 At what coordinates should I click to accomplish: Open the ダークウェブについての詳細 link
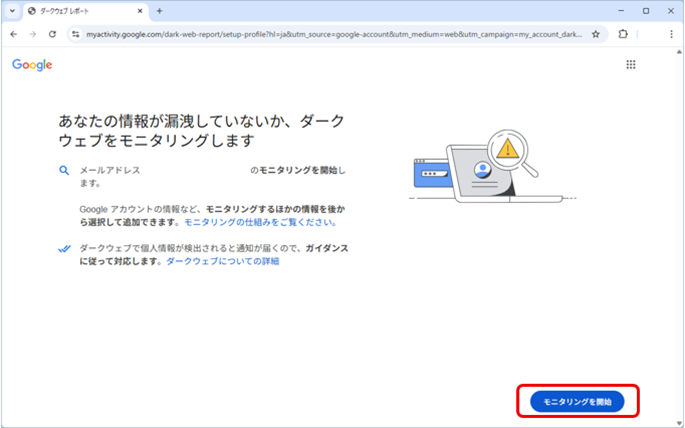[x=222, y=261]
